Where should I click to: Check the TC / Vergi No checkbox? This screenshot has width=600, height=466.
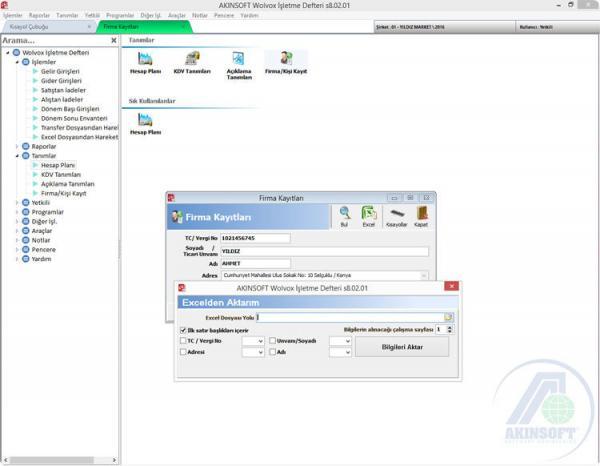(183, 341)
